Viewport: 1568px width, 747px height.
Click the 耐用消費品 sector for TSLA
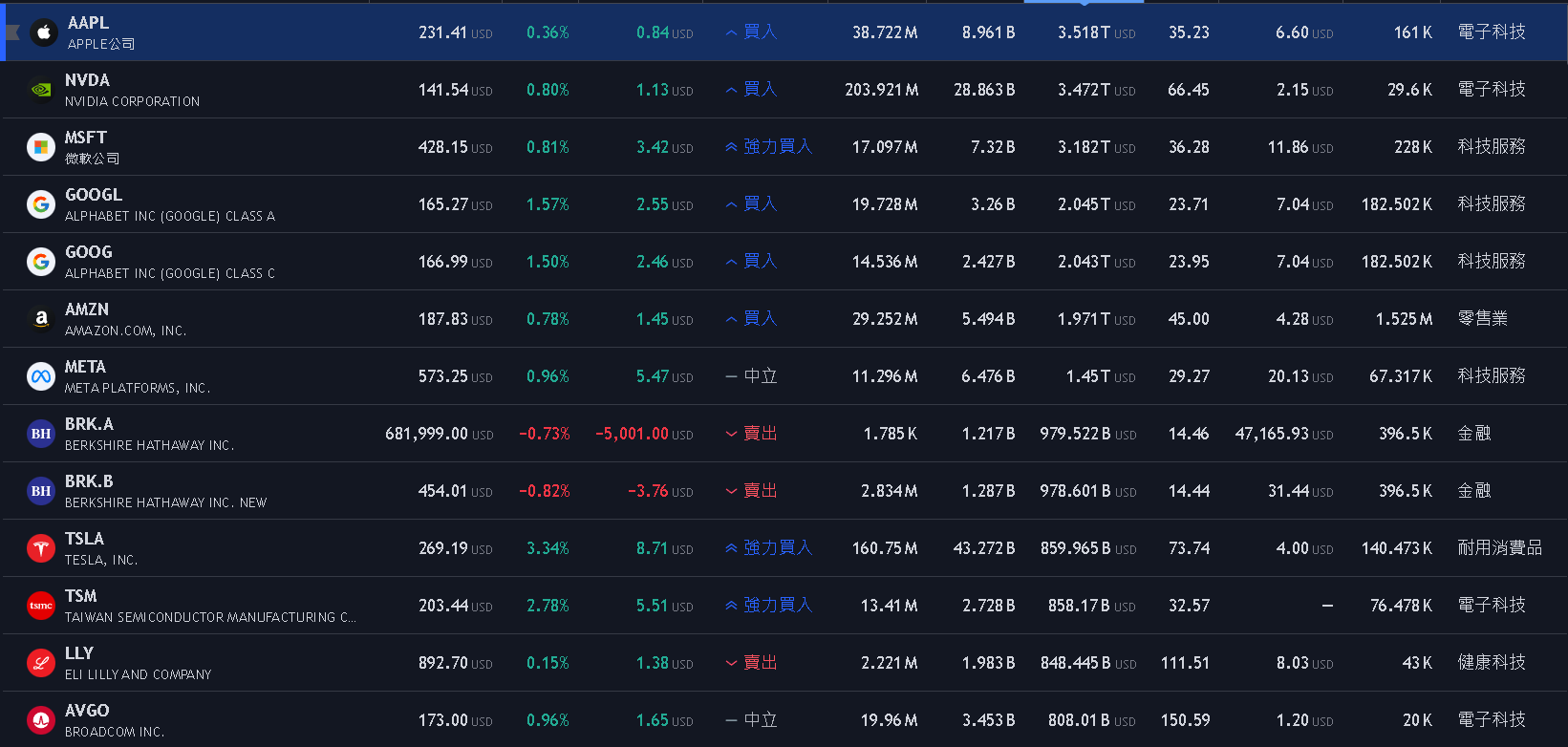(x=1500, y=548)
